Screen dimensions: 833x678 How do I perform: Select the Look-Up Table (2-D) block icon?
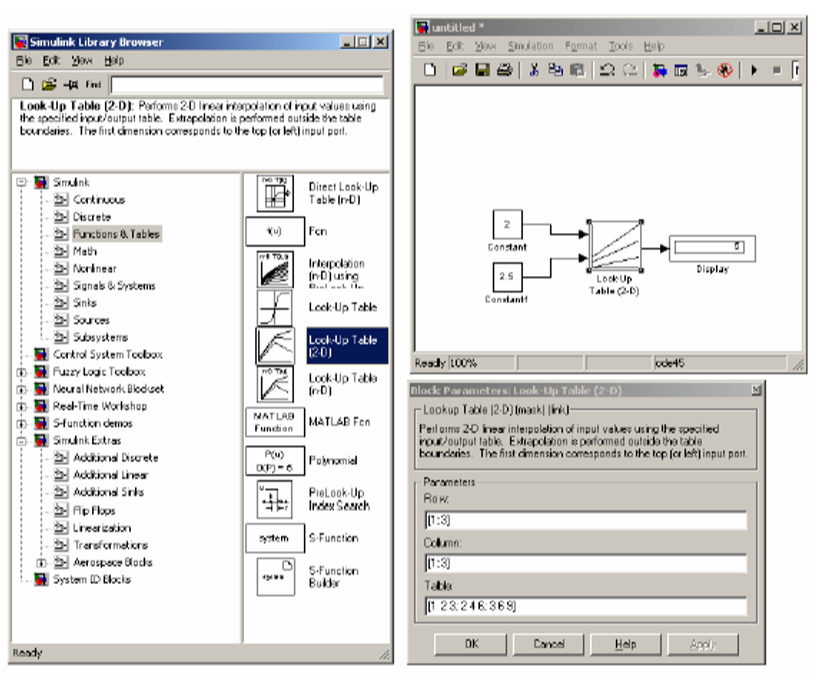(275, 346)
